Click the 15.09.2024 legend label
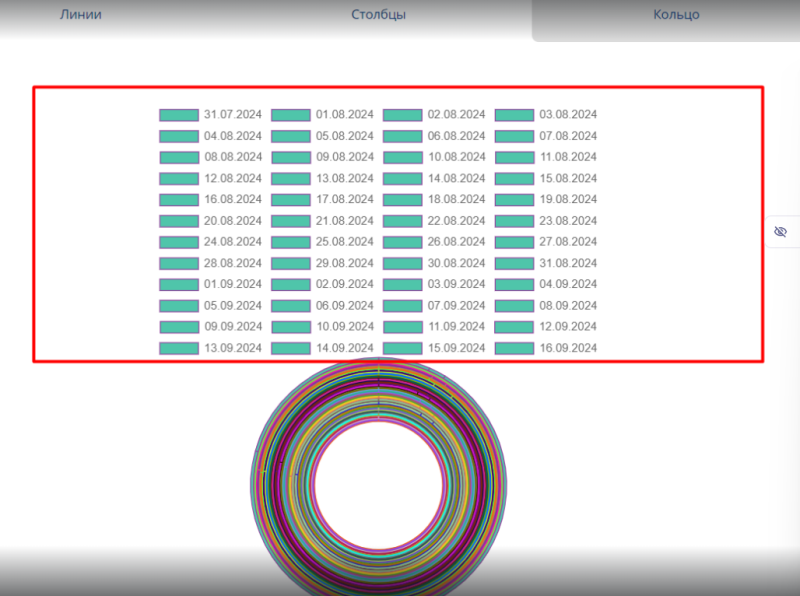 pos(456,348)
